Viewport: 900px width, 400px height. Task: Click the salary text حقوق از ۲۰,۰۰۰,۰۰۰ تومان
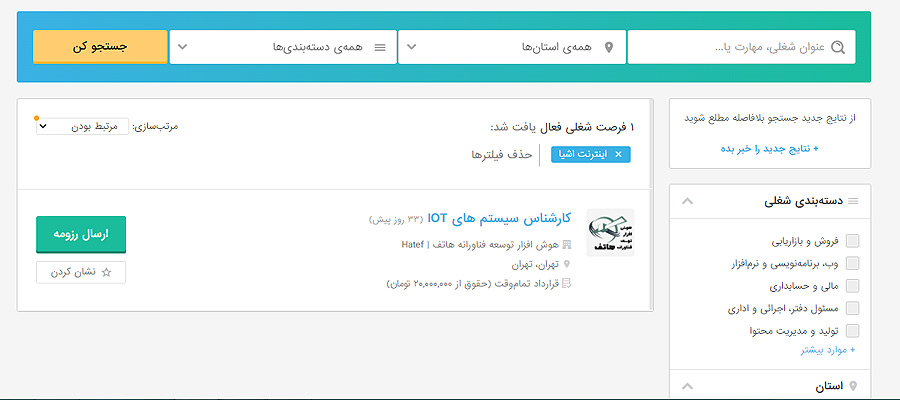[x=441, y=284]
